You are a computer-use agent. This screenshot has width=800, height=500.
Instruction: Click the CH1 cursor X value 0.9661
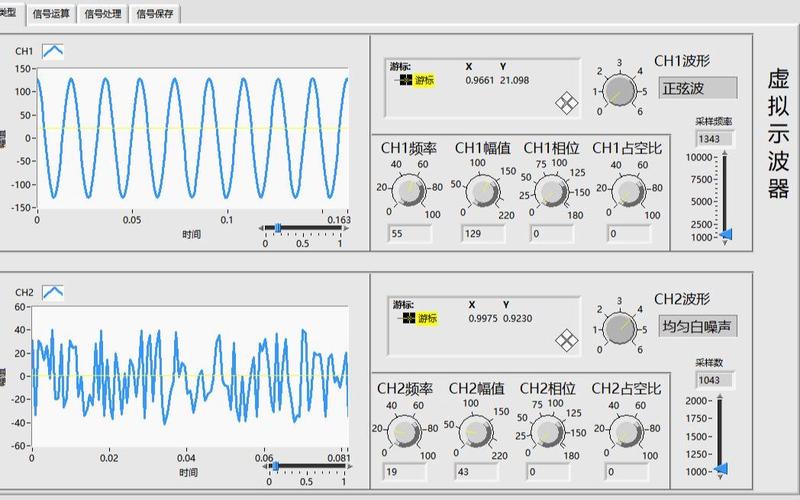tap(480, 80)
